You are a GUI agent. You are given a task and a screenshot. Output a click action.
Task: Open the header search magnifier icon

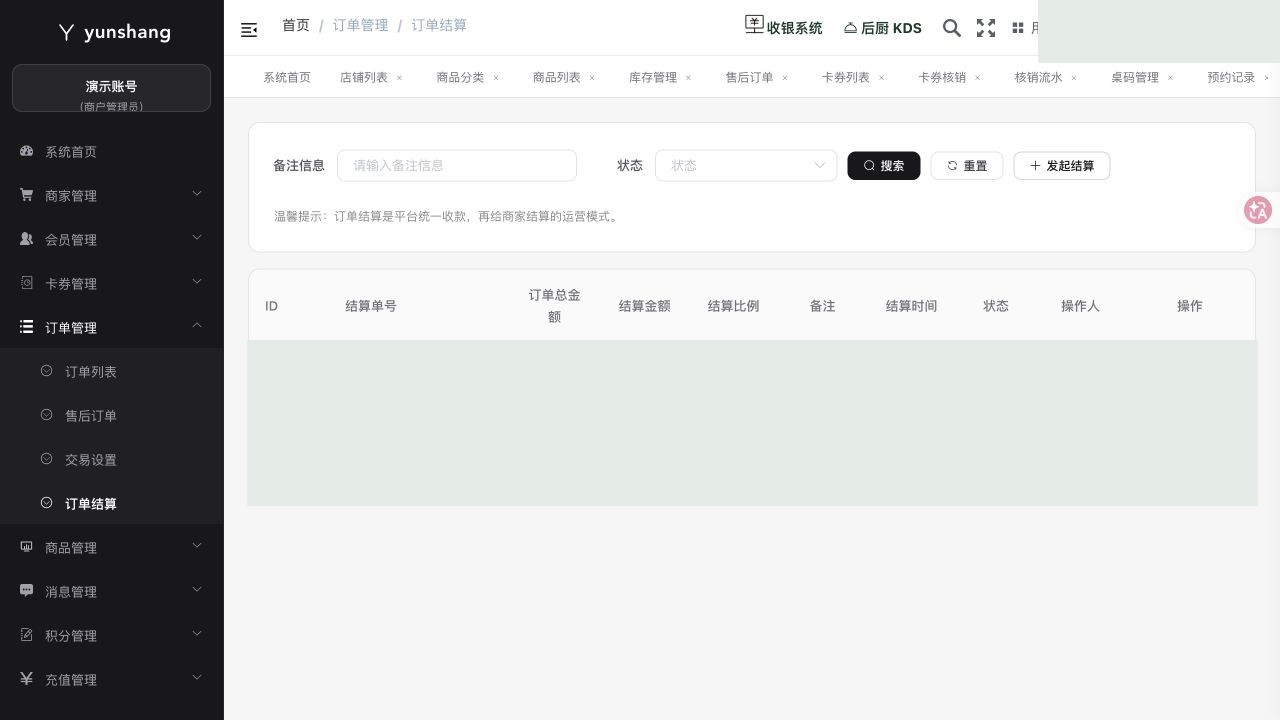click(x=952, y=28)
